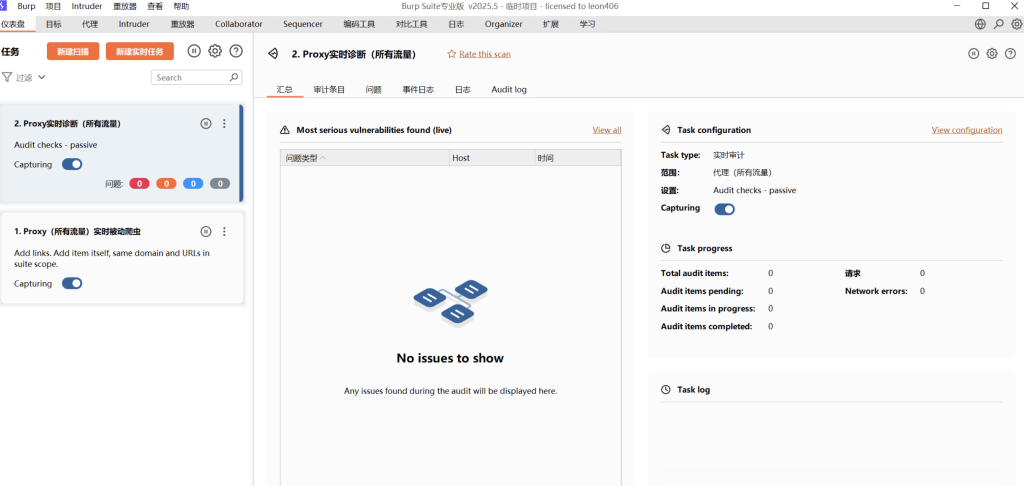Image resolution: width=1024 pixels, height=486 pixels.
Task: Open help icon in Tasks header
Action: click(236, 51)
